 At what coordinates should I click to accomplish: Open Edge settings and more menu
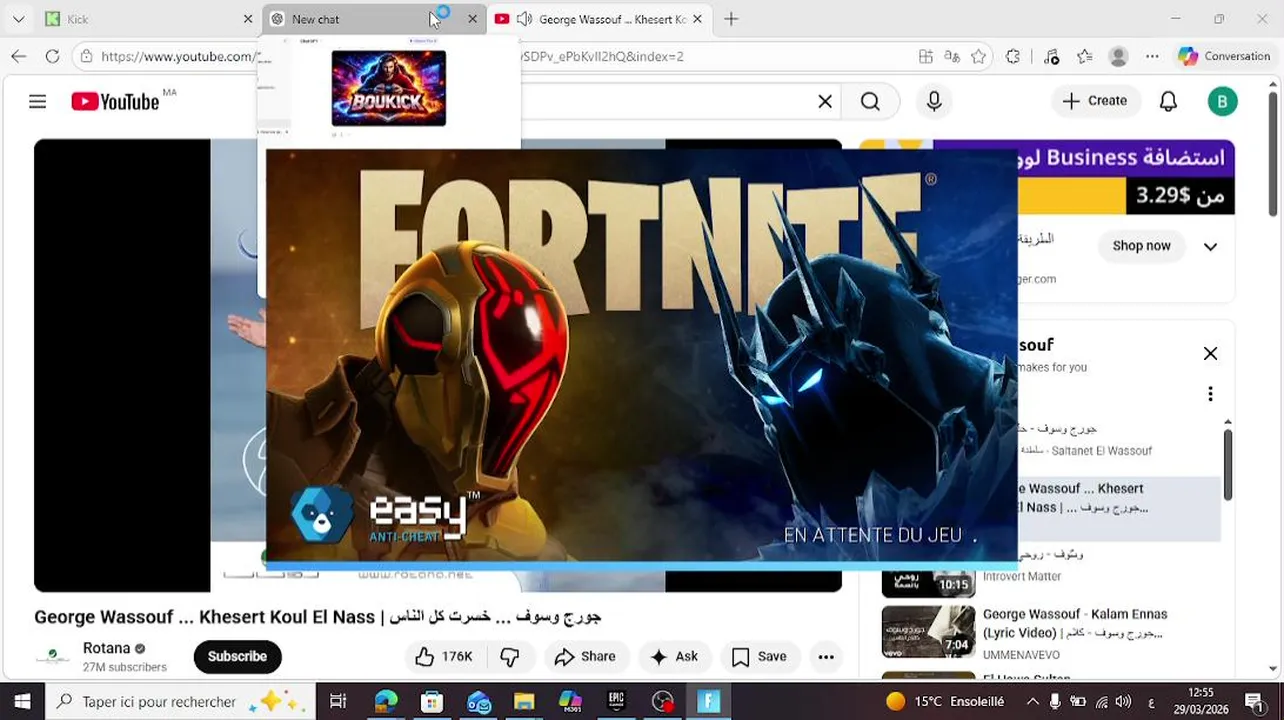[x=1153, y=57]
